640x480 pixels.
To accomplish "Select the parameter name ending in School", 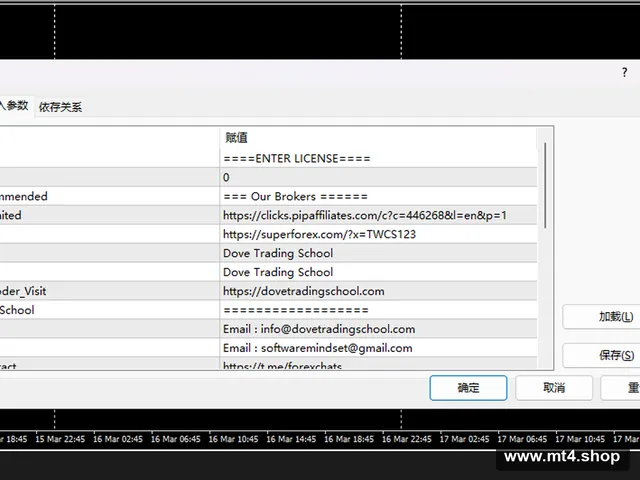I will (x=17, y=310).
